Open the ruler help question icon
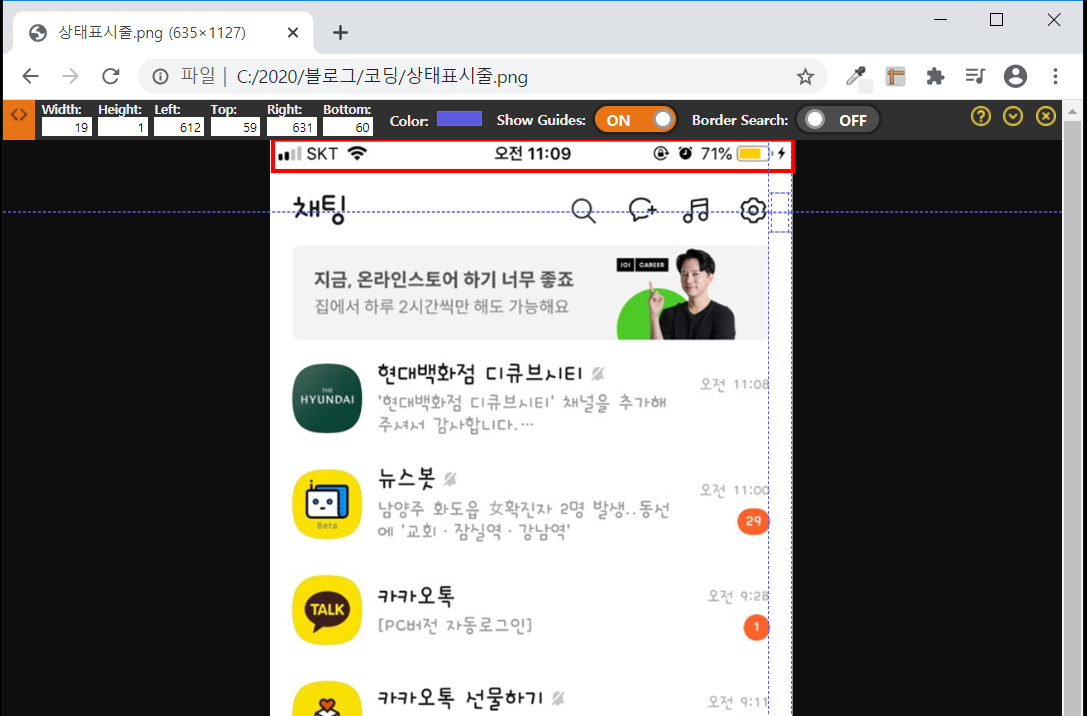 [x=980, y=116]
